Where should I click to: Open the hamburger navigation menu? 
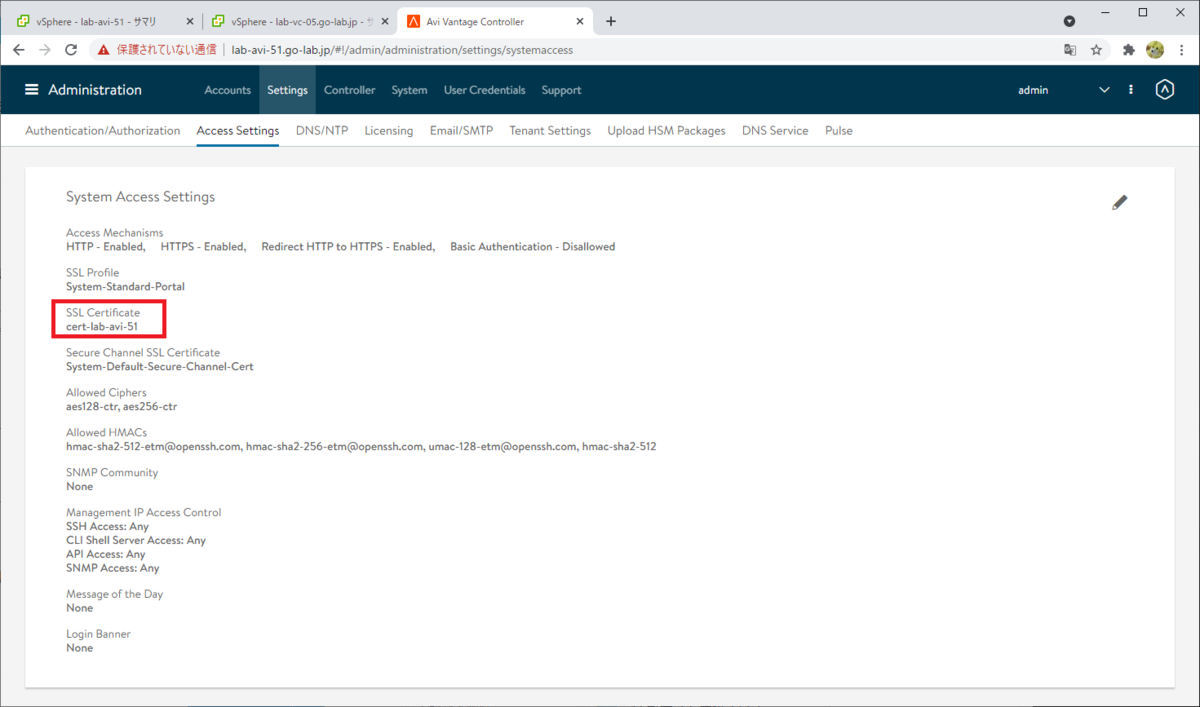coord(32,90)
